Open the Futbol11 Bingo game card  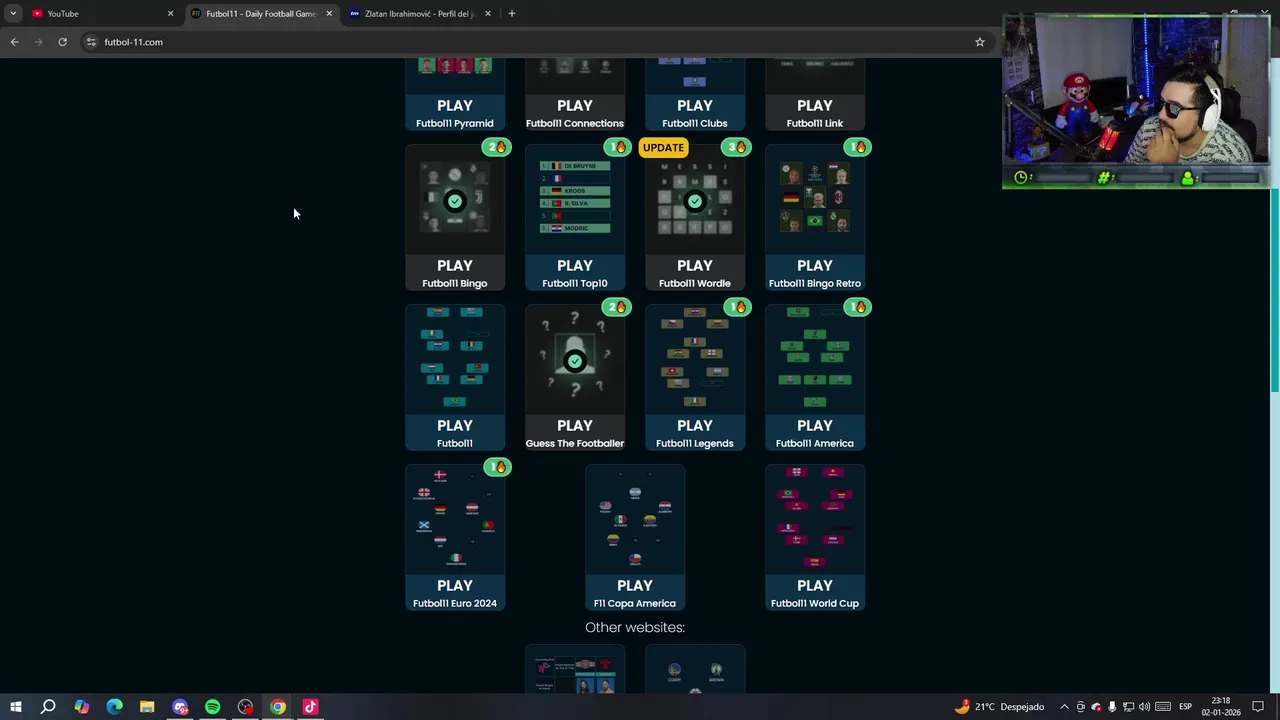tap(455, 218)
